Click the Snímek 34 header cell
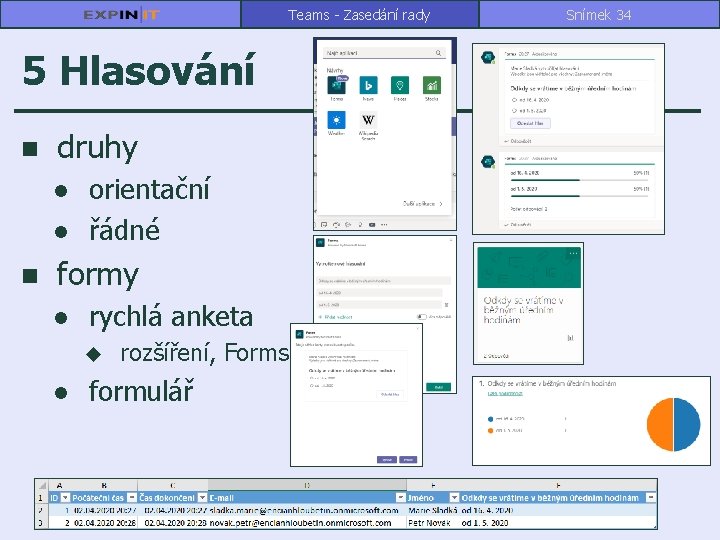 598,15
